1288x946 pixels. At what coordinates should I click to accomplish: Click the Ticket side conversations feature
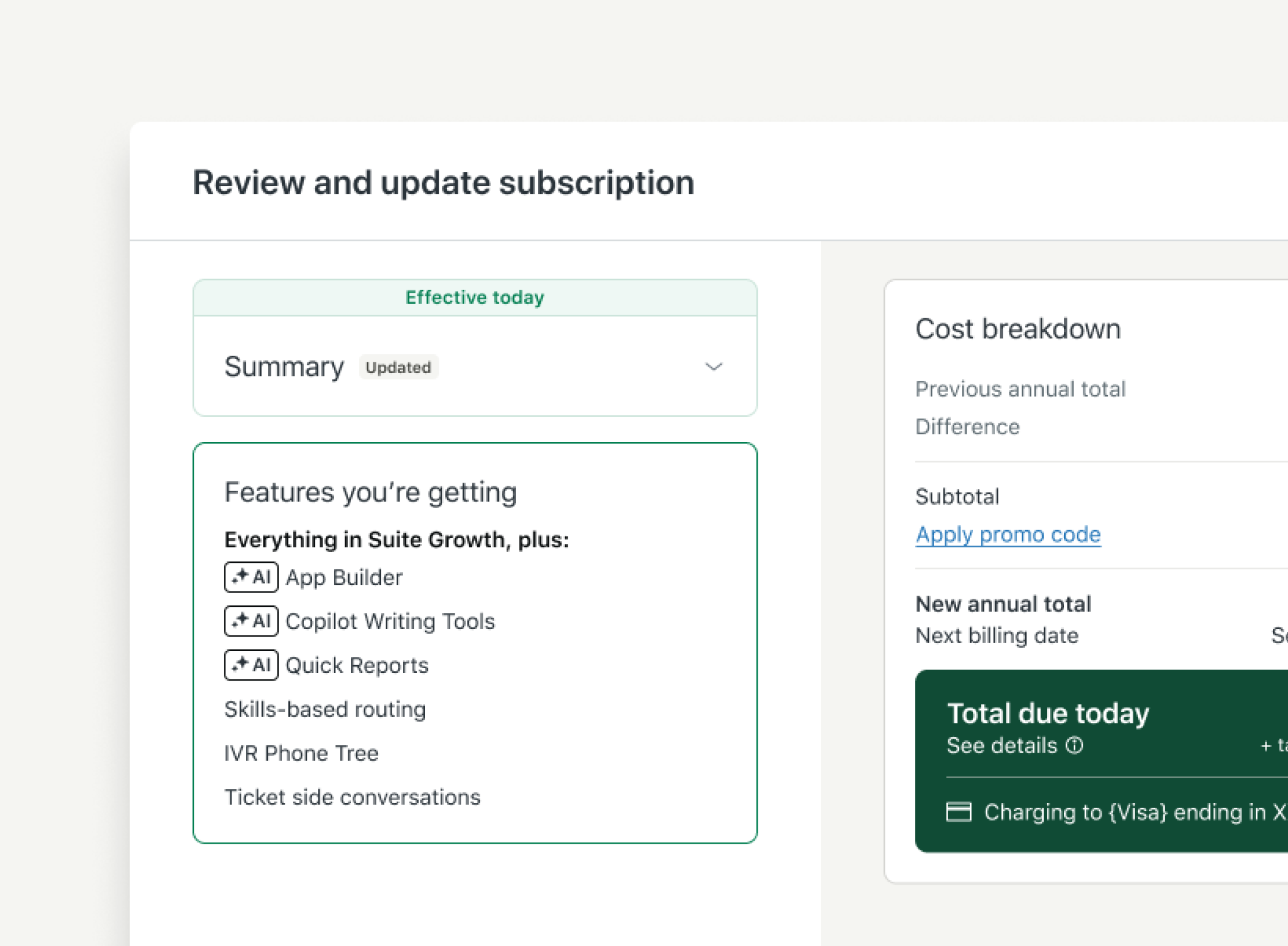pyautogui.click(x=352, y=797)
